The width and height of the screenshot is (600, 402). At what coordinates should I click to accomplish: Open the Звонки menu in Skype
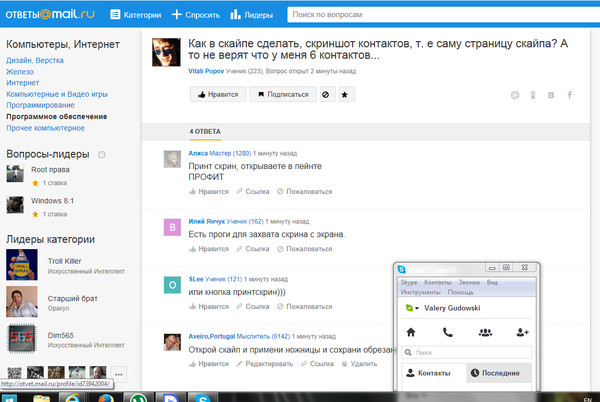(469, 282)
